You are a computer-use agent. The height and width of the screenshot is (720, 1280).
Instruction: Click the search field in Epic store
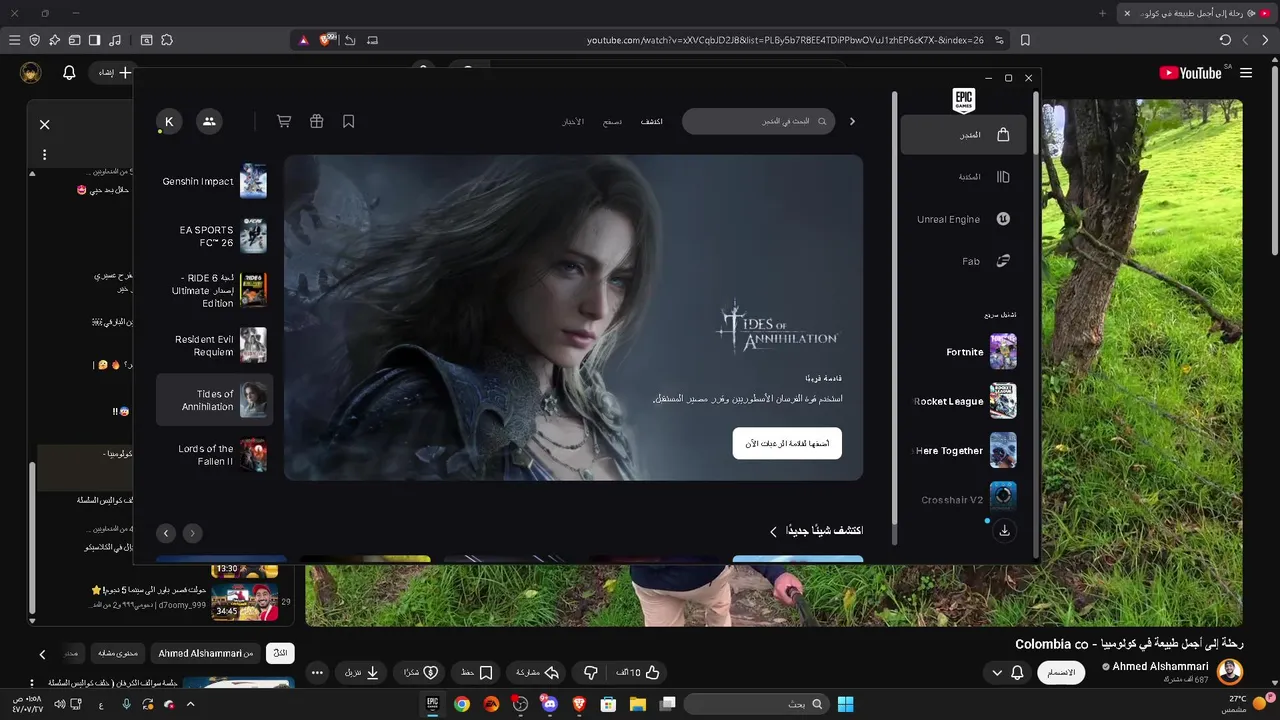pos(758,121)
